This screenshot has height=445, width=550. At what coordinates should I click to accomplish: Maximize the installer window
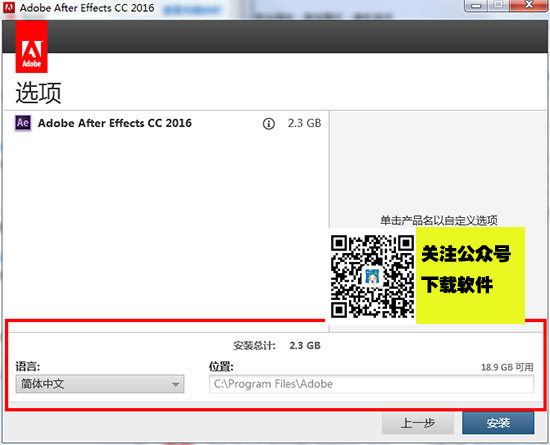498,5
